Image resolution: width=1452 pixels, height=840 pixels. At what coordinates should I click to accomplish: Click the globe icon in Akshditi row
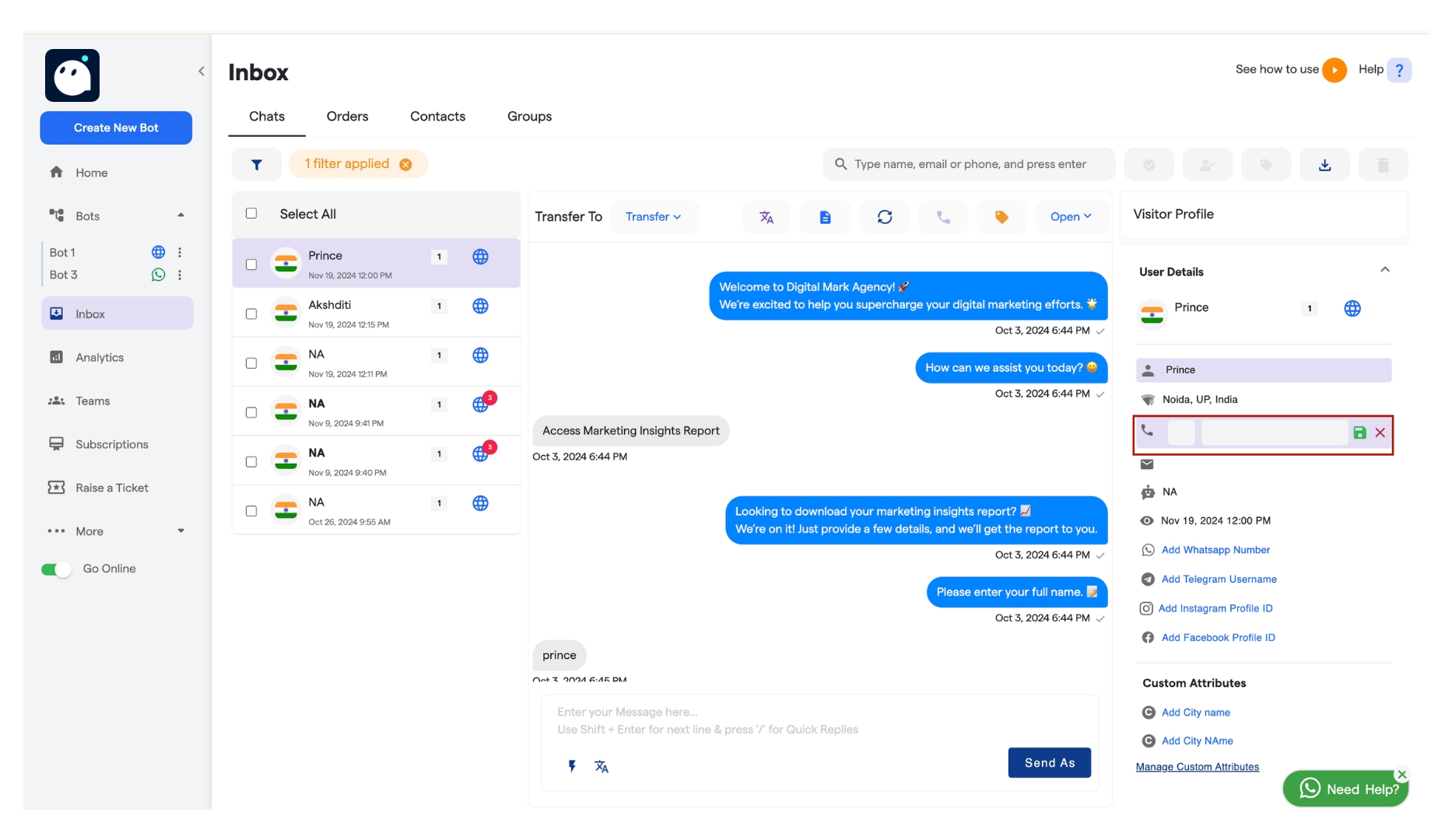pos(481,306)
